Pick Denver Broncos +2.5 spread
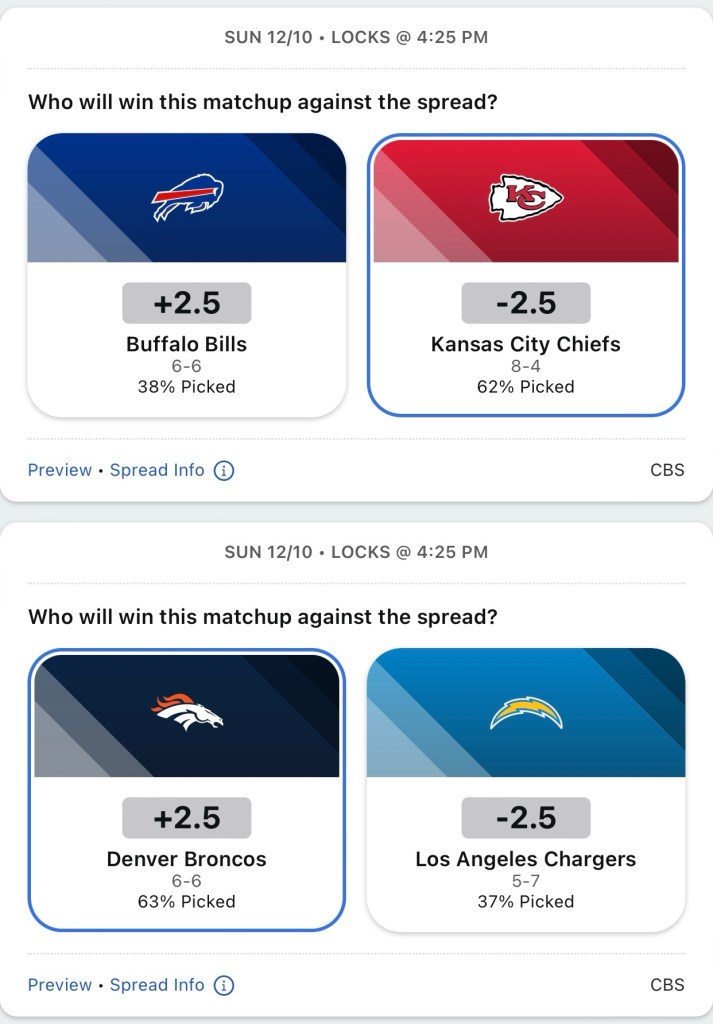Viewport: 713px width, 1024px height. 187,817
